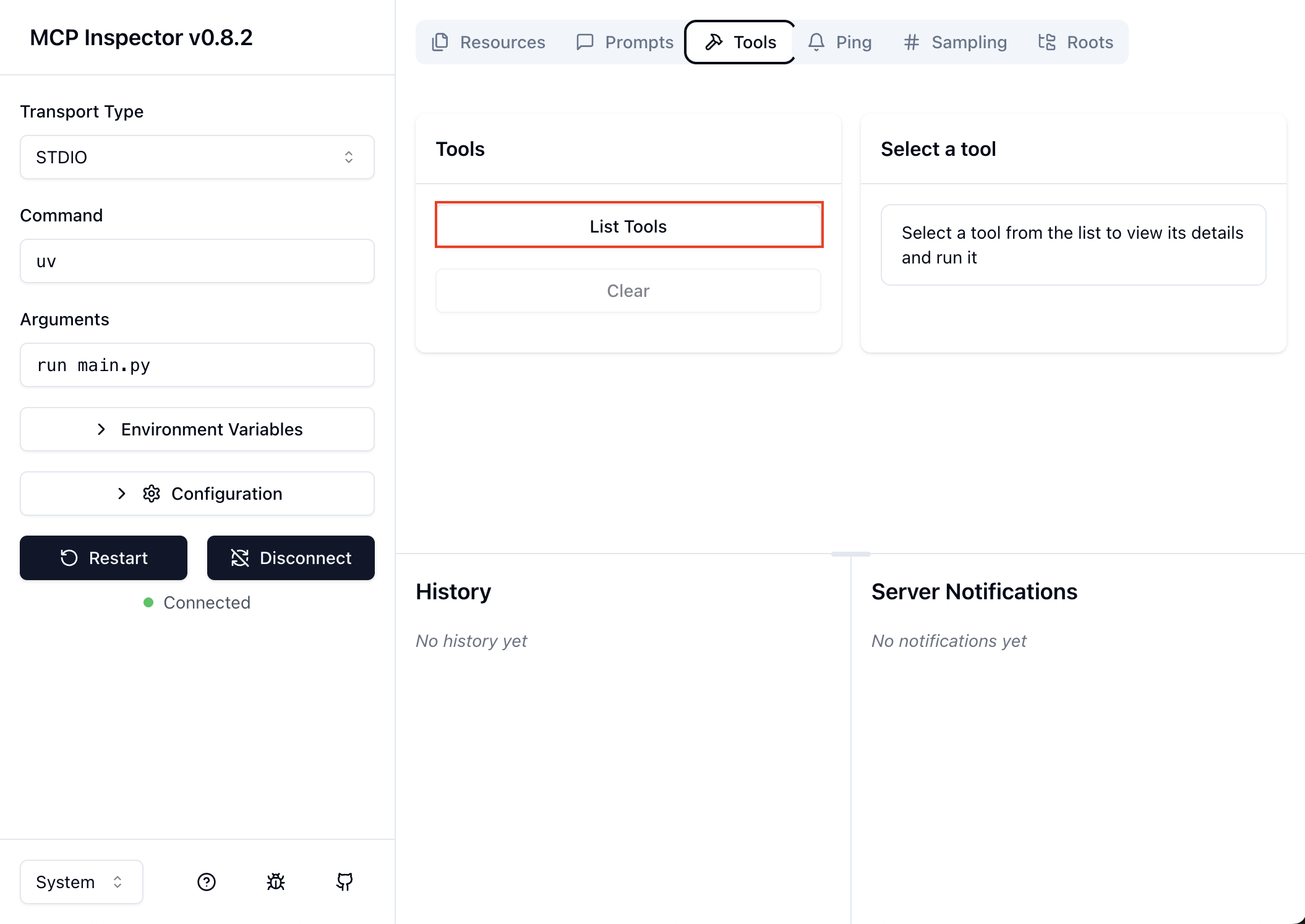Open the System theme dropdown

click(82, 882)
